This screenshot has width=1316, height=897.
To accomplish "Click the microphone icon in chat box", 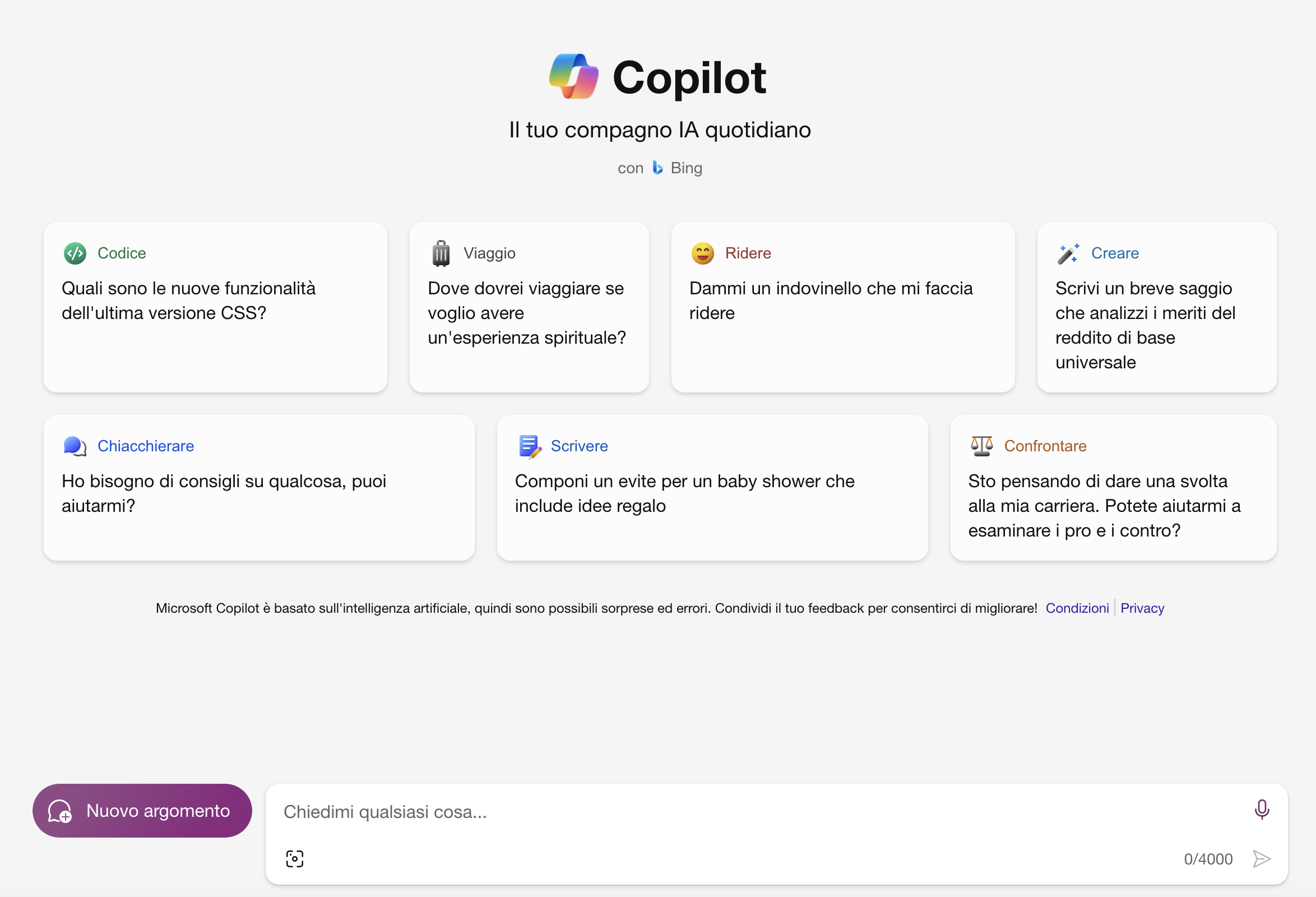I will click(x=1262, y=809).
